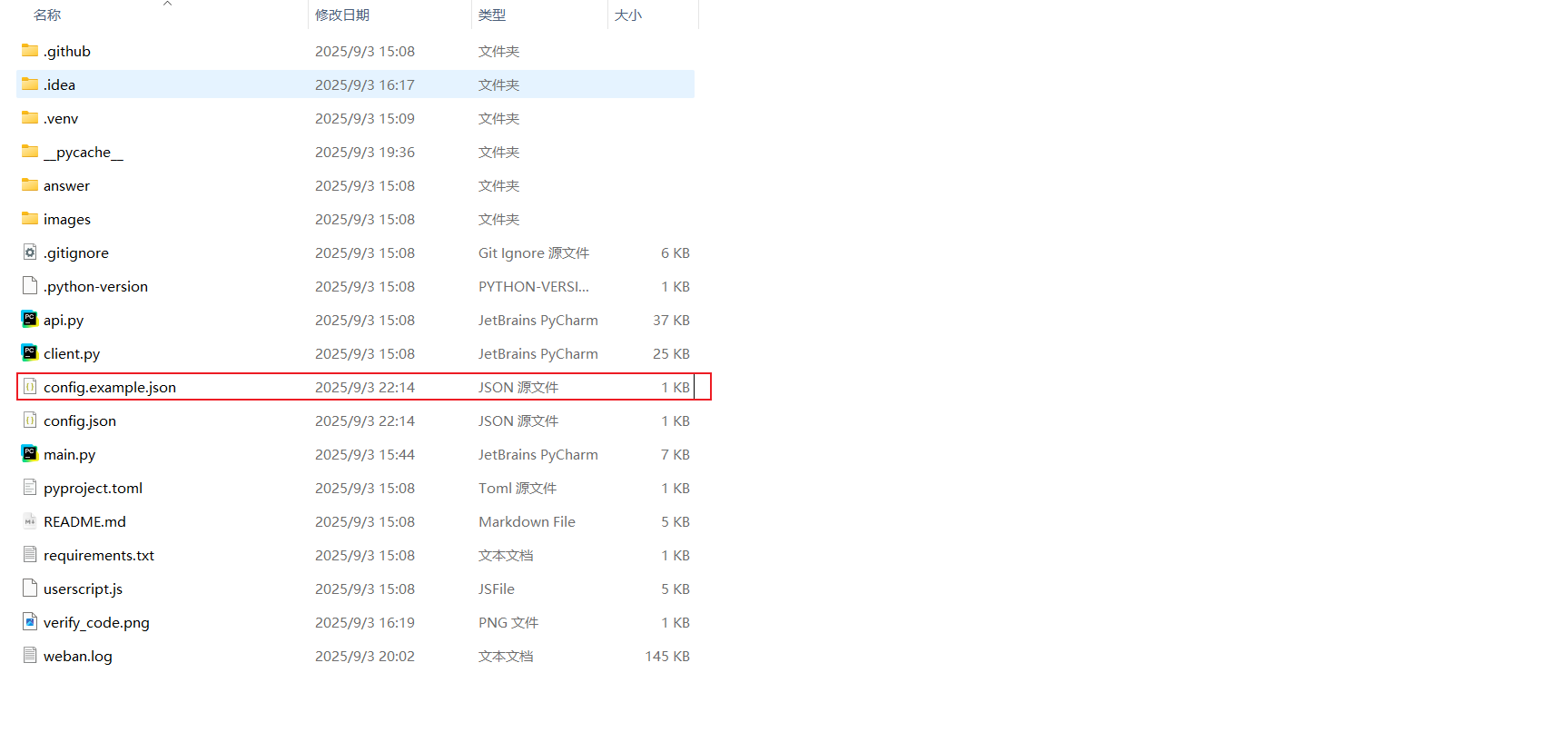Select the .venv folder icon

[x=30, y=118]
